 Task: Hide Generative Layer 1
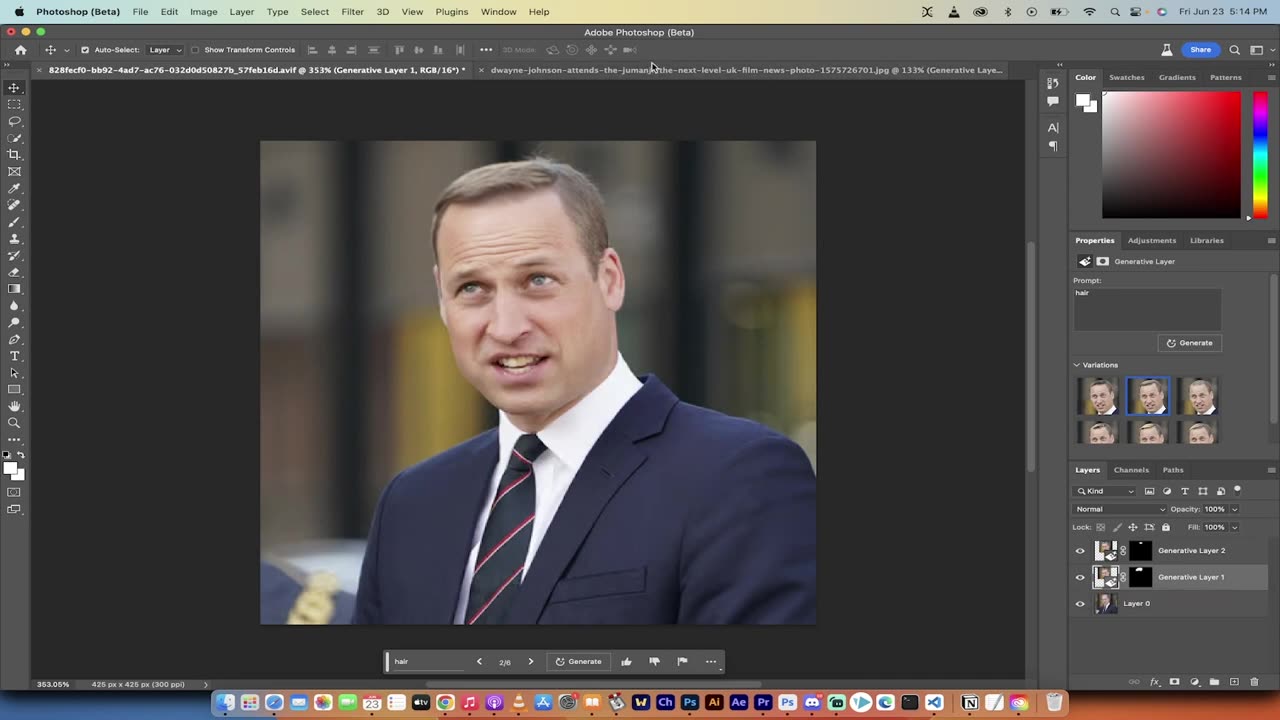pyautogui.click(x=1080, y=577)
